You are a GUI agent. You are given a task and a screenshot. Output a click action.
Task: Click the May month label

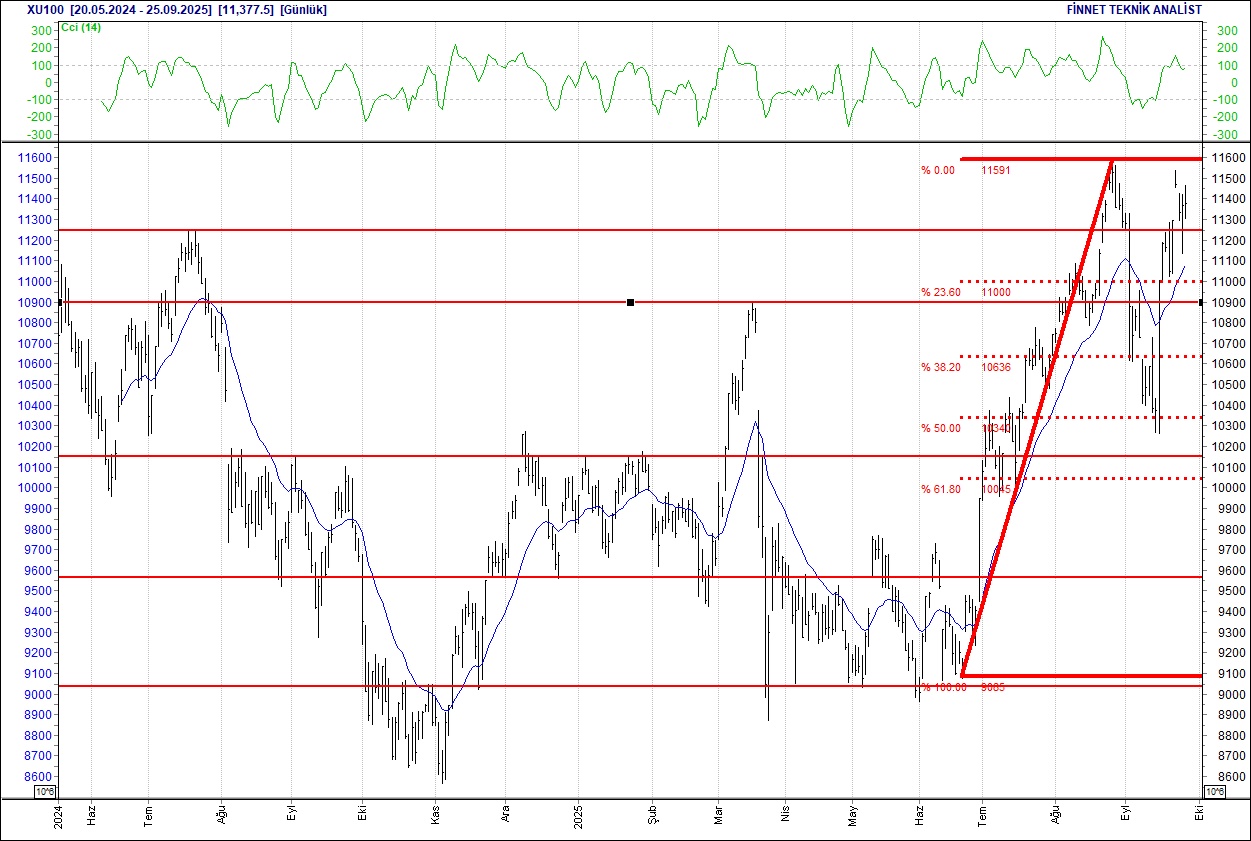853,816
